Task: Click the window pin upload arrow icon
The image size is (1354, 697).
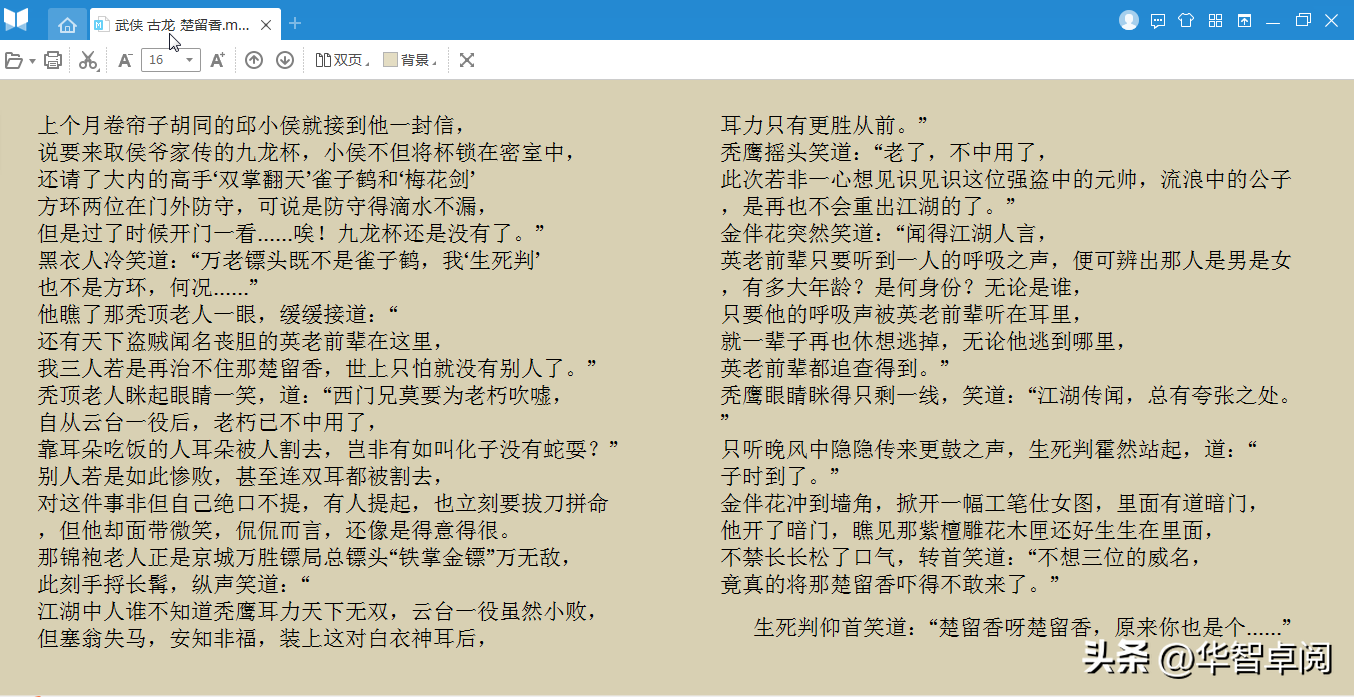Action: pos(1244,20)
